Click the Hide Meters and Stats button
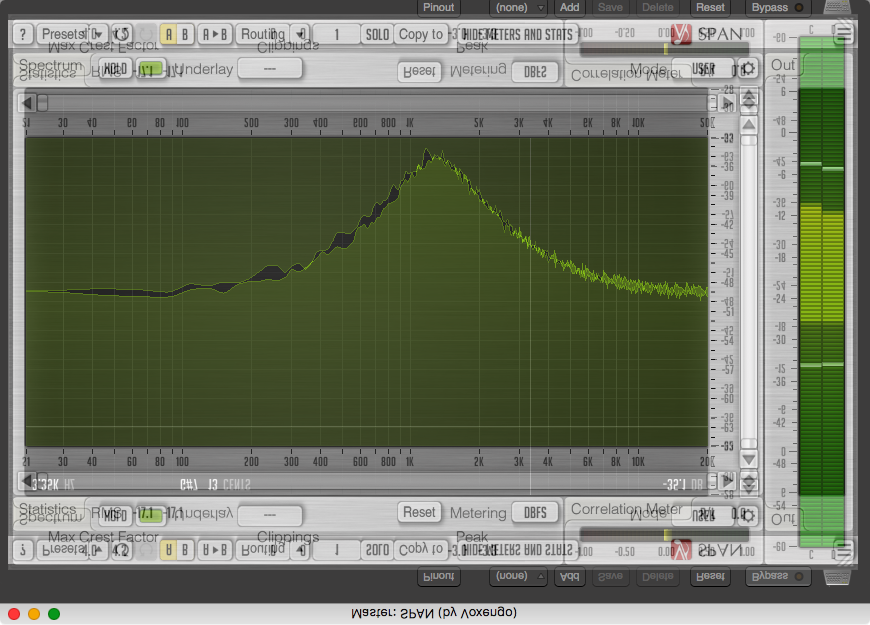The width and height of the screenshot is (870, 625). [x=516, y=34]
